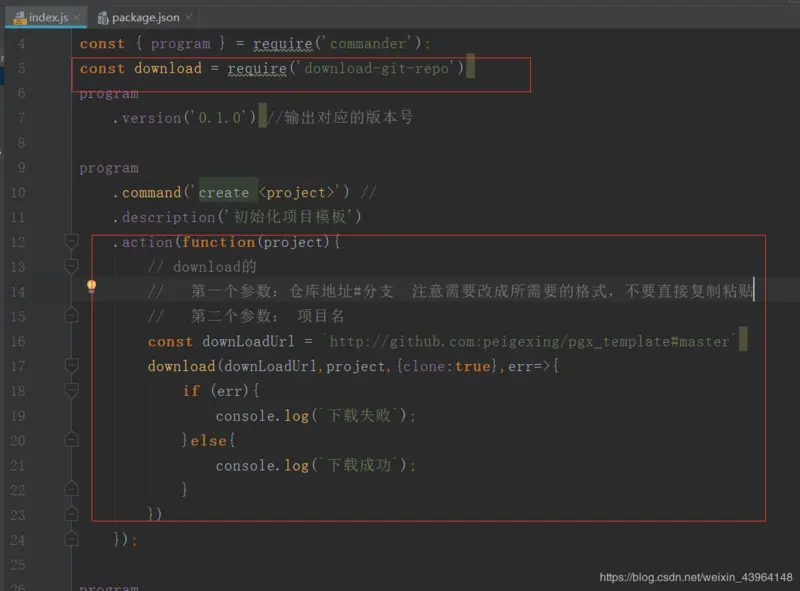Click the console.log 下载失败 line
Image resolution: width=800 pixels, height=591 pixels.
[x=316, y=415]
